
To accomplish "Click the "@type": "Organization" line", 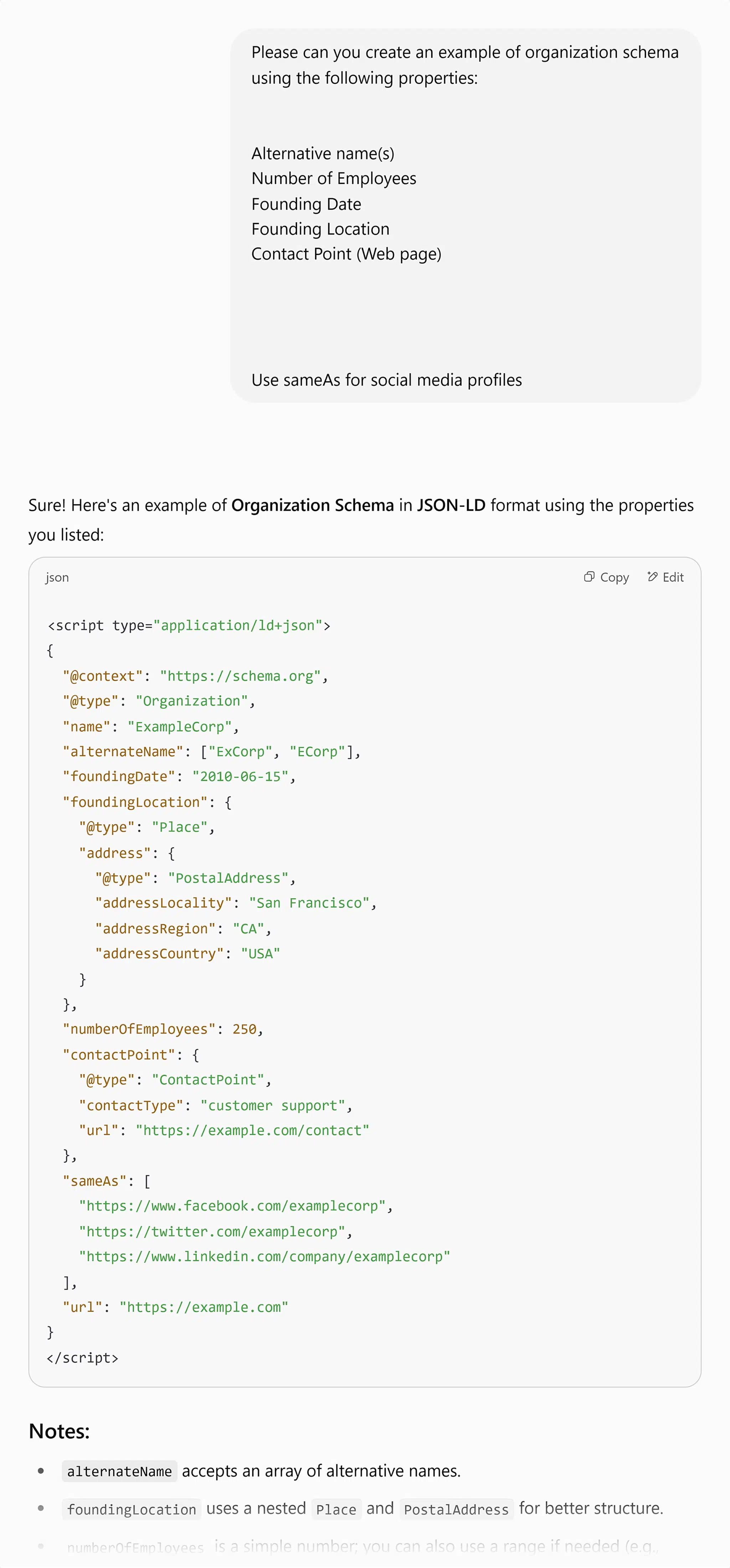I will click(x=159, y=701).
